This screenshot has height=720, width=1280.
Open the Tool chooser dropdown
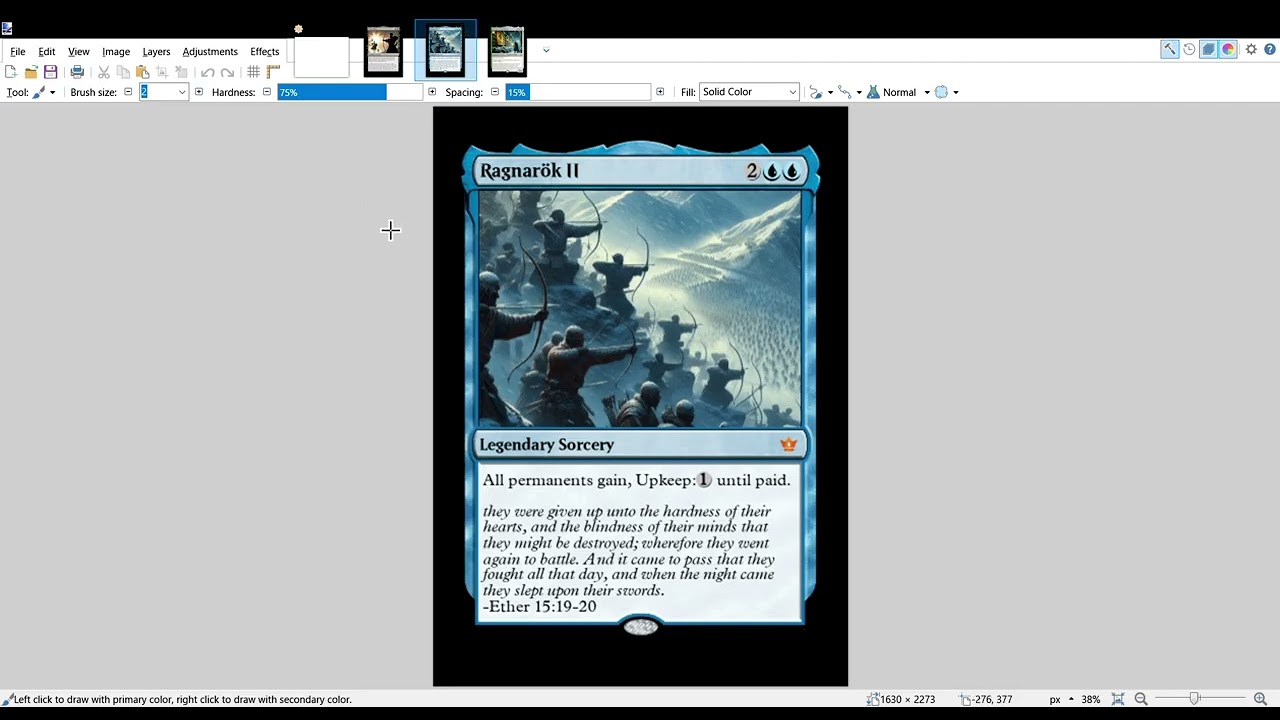[44, 92]
